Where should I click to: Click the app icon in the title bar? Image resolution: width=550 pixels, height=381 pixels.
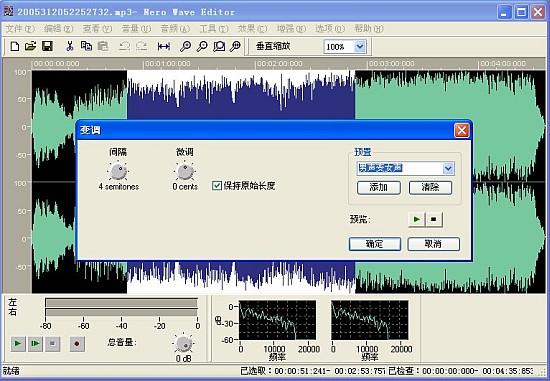point(8,12)
